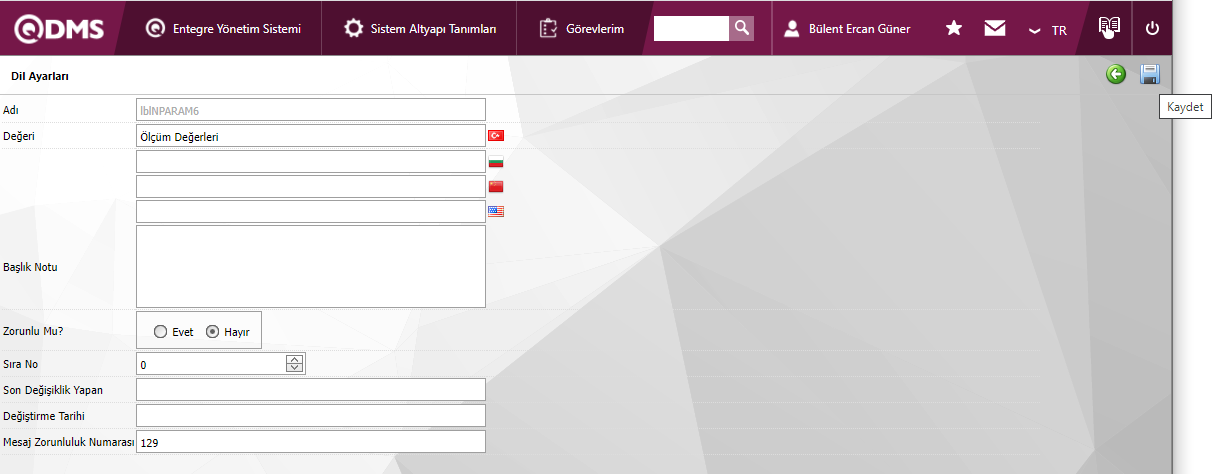1215x474 pixels.
Task: Click the green back arrow icon
Action: click(x=1116, y=75)
